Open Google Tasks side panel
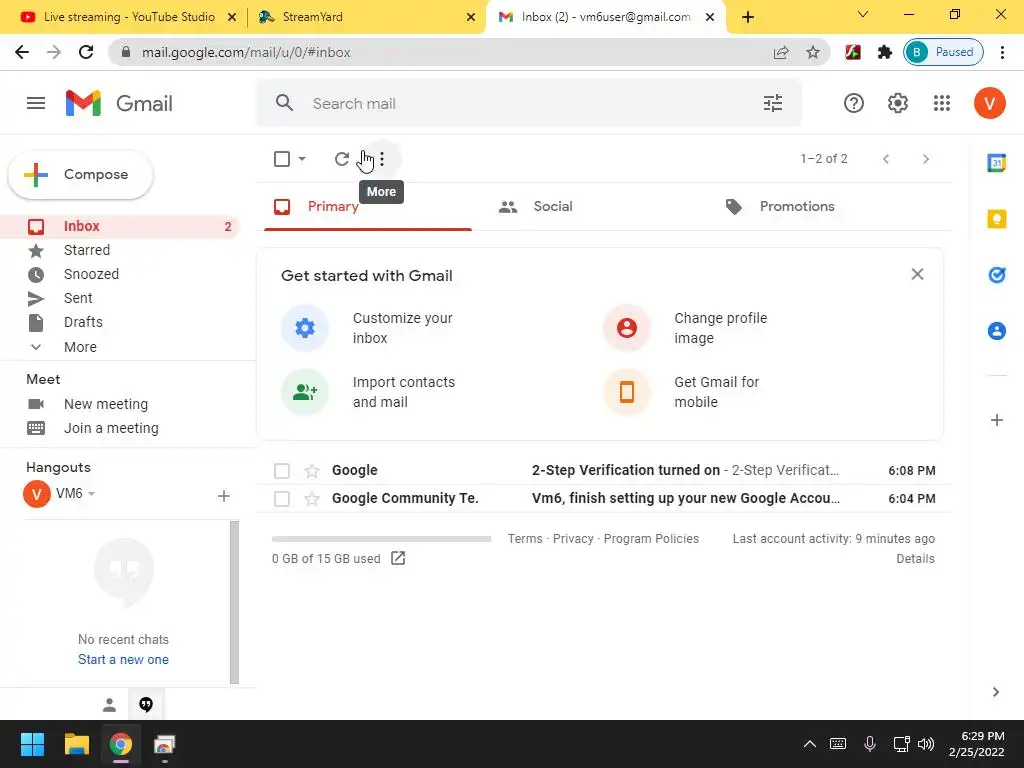 [x=996, y=275]
